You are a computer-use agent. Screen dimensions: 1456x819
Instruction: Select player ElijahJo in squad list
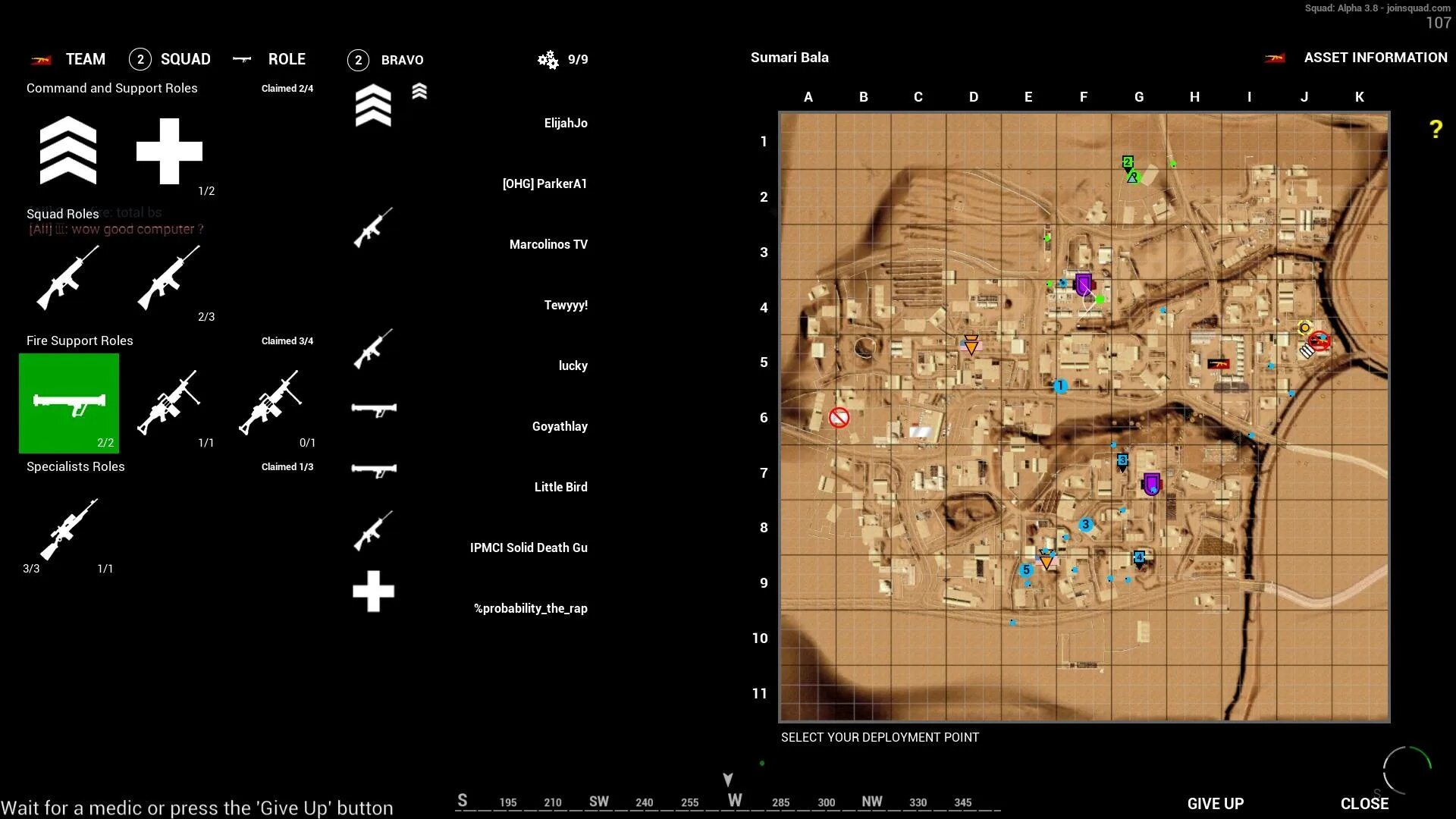[x=566, y=123]
